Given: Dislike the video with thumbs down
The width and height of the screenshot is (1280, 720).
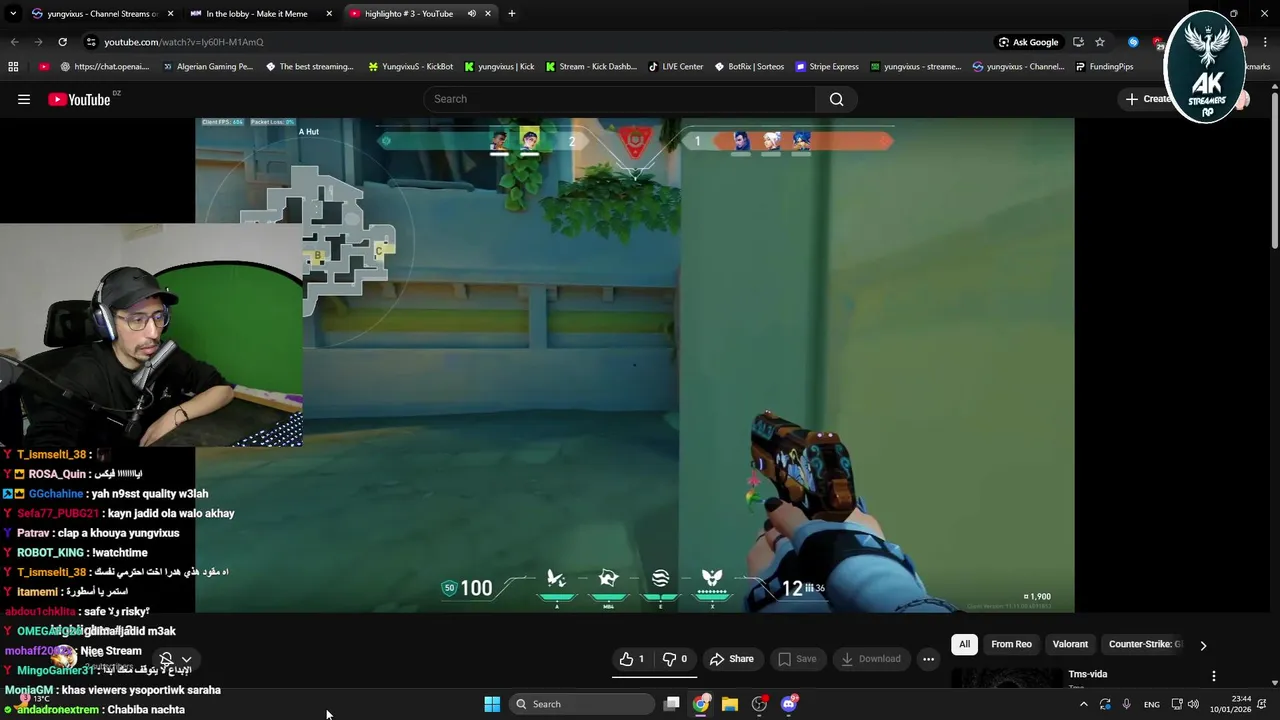Looking at the screenshot, I should pos(675,659).
